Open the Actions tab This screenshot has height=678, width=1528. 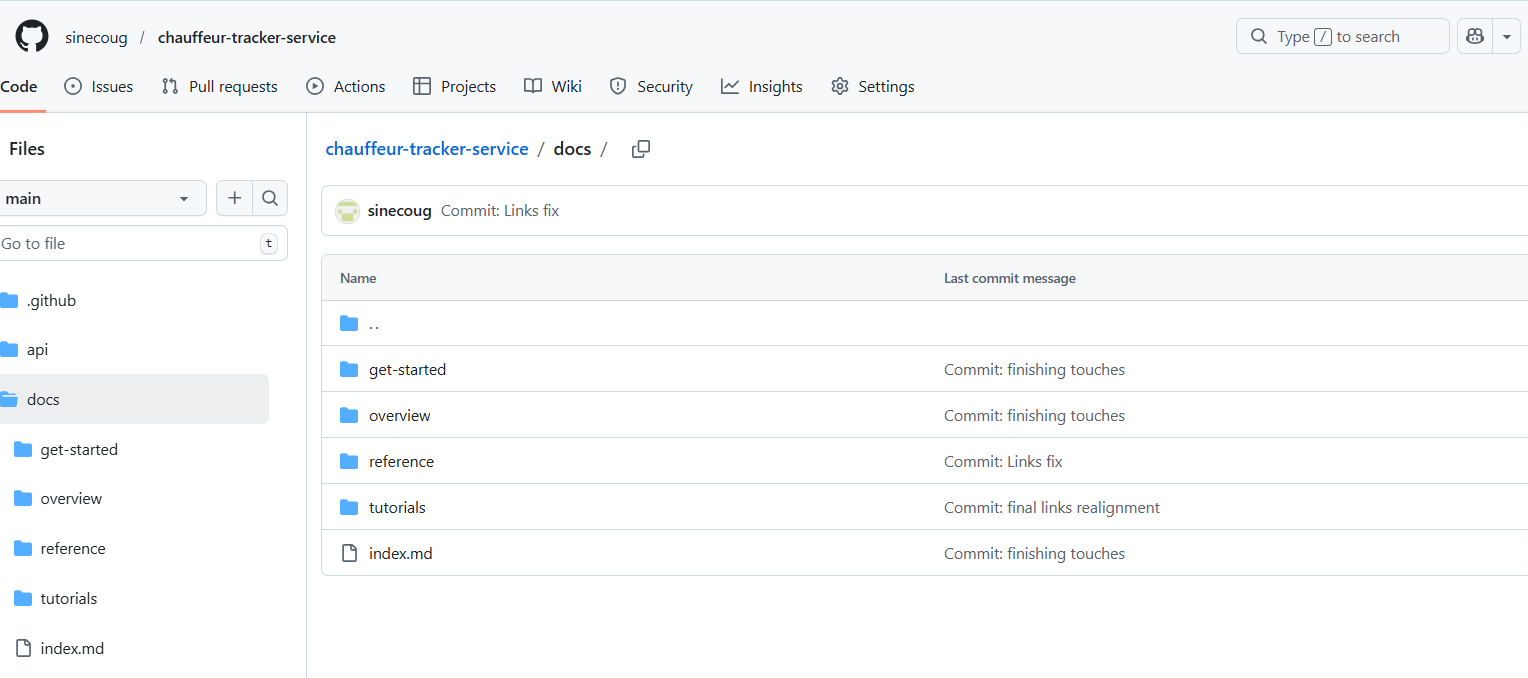click(346, 87)
